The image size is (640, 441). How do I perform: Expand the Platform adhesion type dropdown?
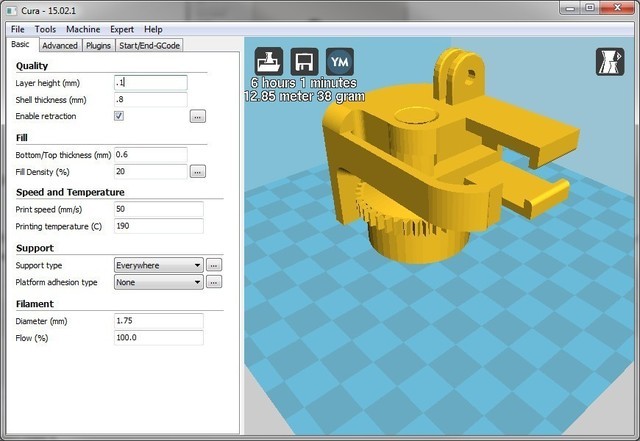point(158,282)
